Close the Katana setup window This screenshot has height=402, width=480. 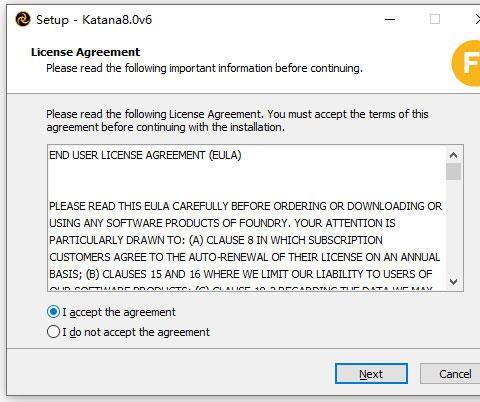pyautogui.click(x=477, y=19)
